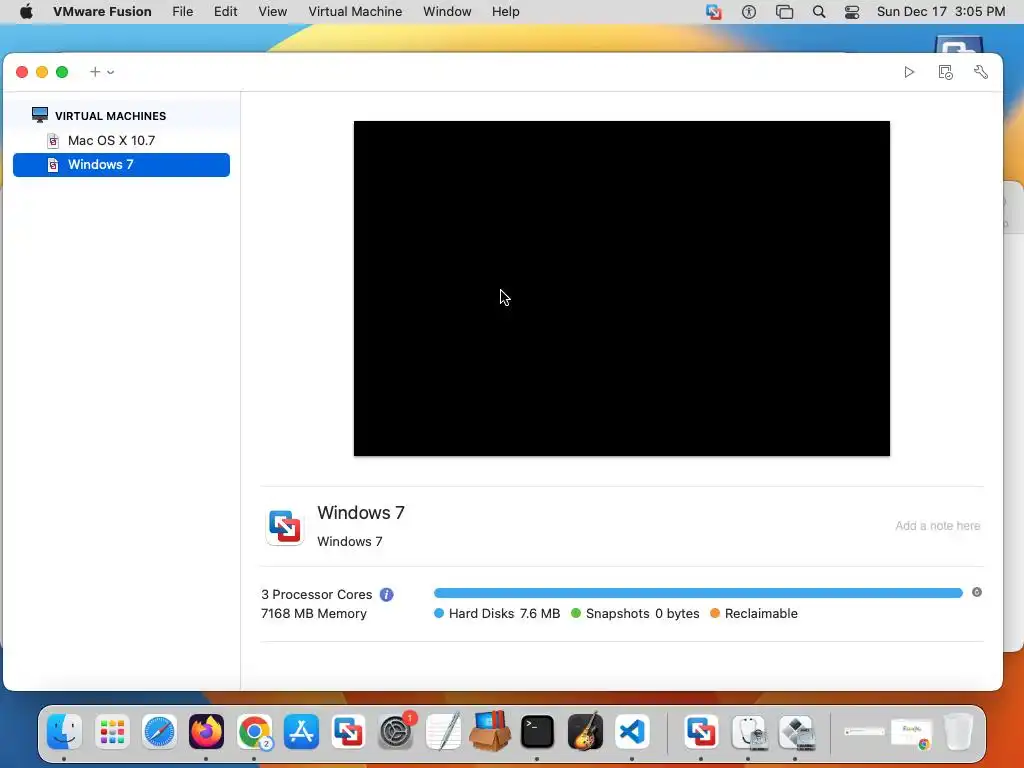Click the Windows 7 file icon in sidebar
The height and width of the screenshot is (768, 1024).
point(53,165)
